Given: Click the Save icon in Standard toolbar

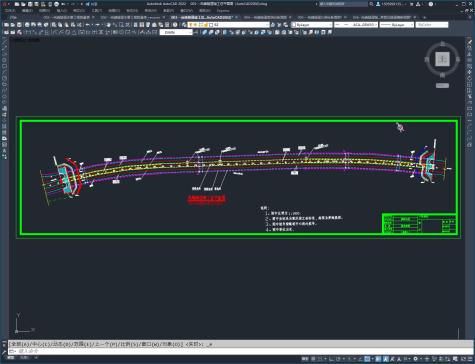Looking at the screenshot, I should [19, 25].
